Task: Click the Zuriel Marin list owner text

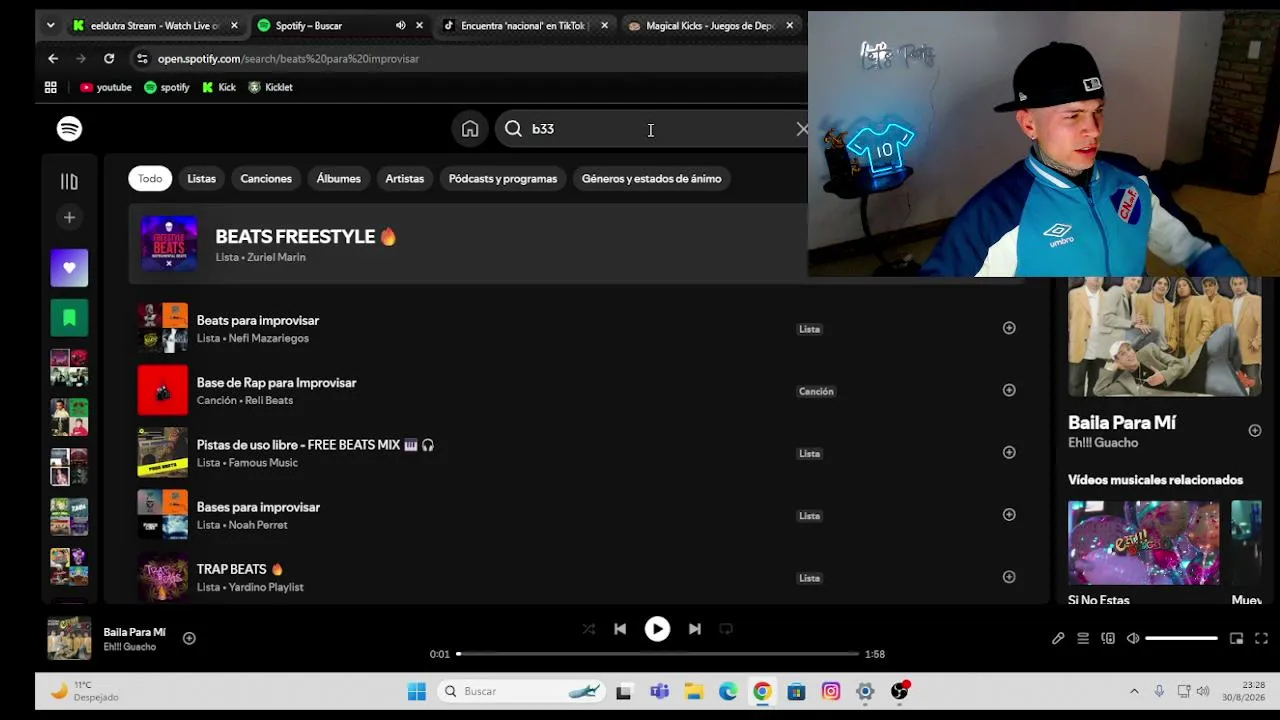Action: pos(276,257)
